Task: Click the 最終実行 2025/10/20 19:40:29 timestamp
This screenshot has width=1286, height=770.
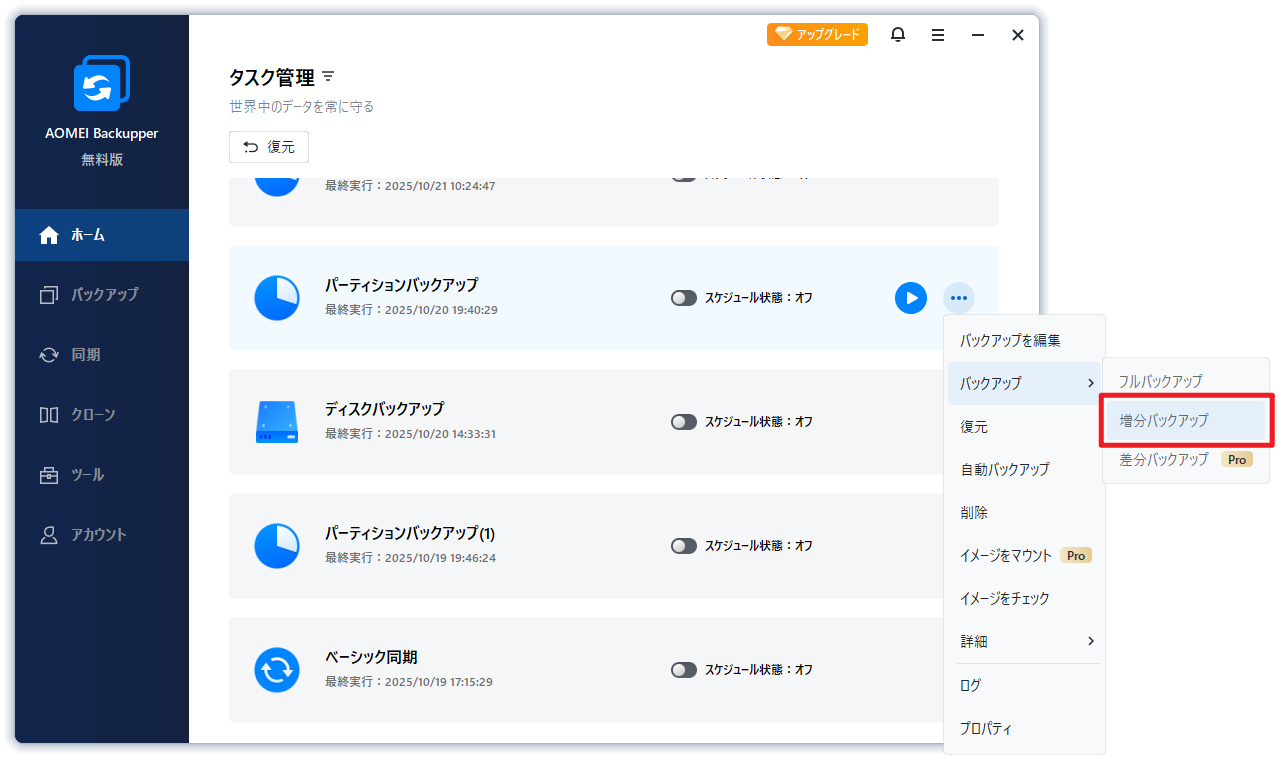Action: 411,310
